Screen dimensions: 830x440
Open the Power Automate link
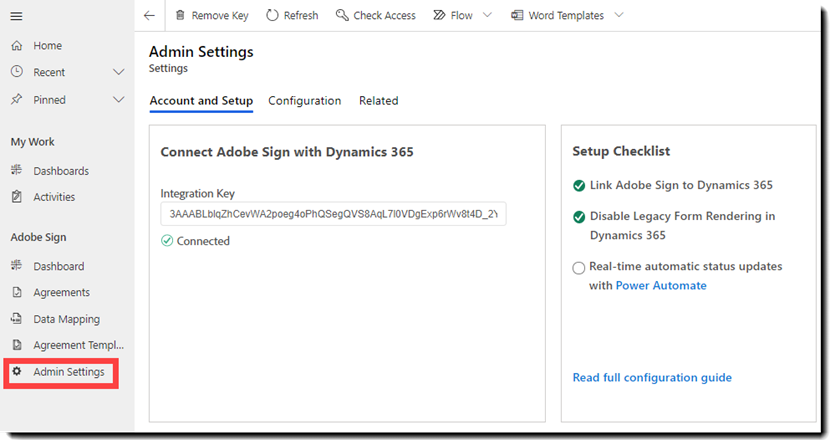pyautogui.click(x=661, y=286)
